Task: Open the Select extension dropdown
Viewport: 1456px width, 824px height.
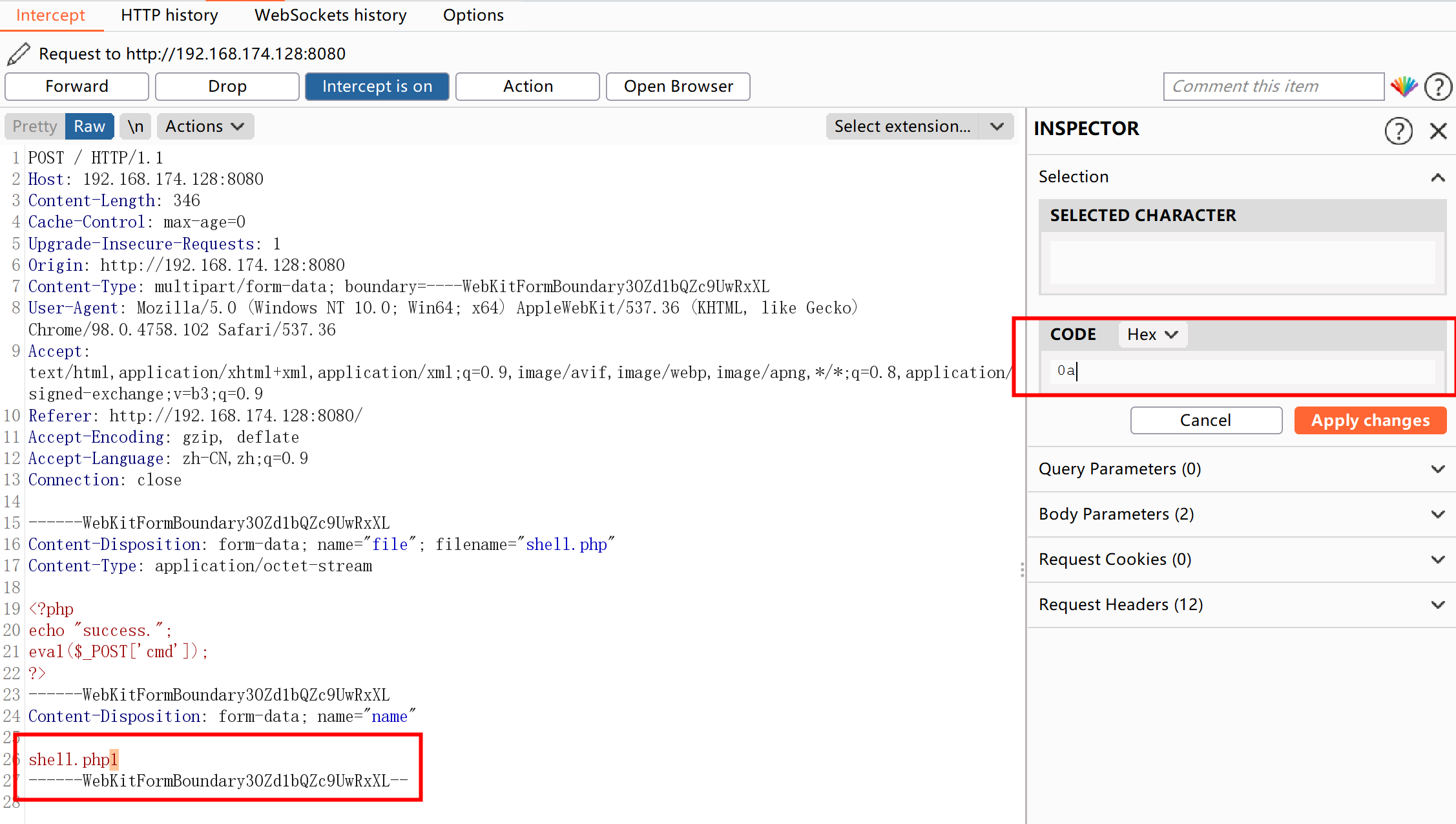Action: (919, 127)
